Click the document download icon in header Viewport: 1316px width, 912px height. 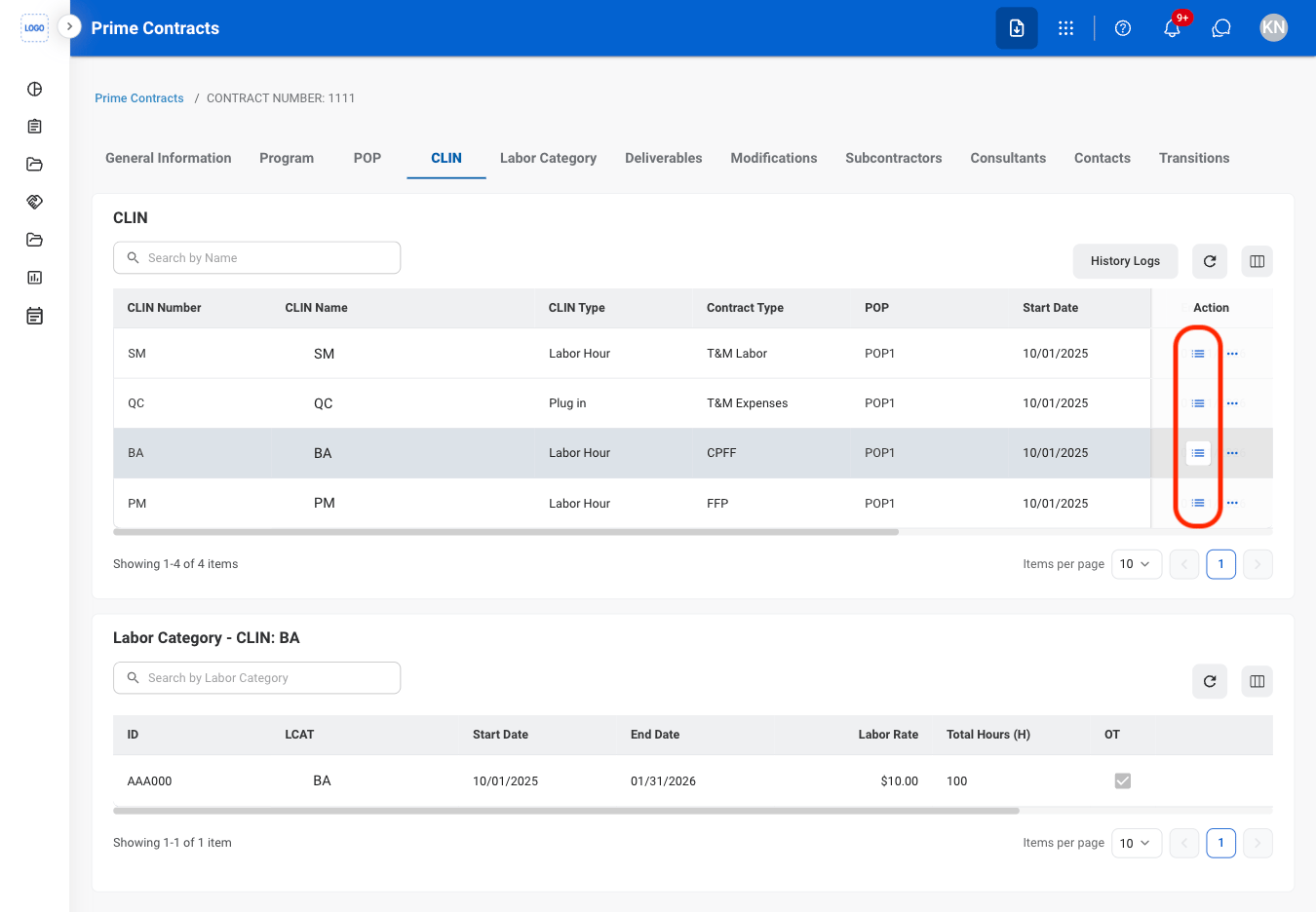pos(1017,28)
